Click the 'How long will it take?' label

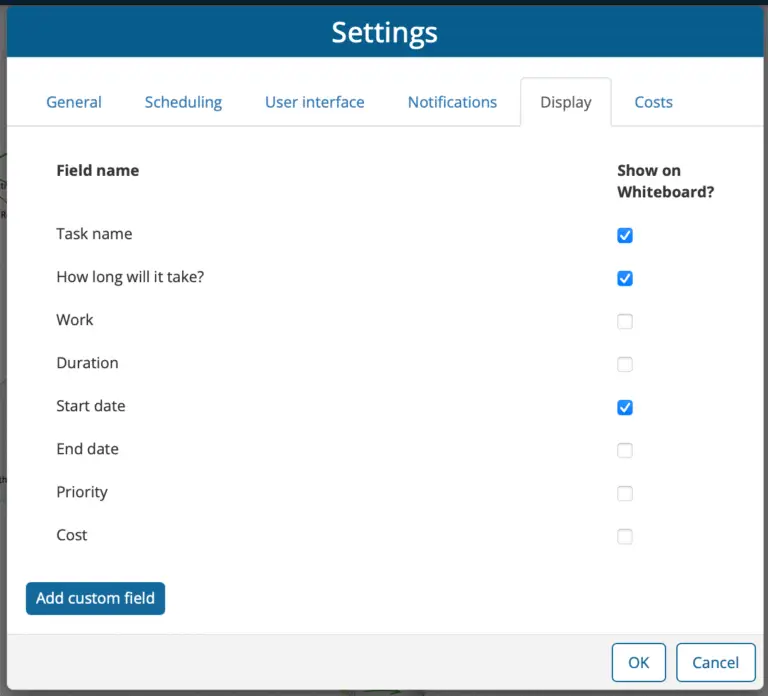tap(130, 277)
